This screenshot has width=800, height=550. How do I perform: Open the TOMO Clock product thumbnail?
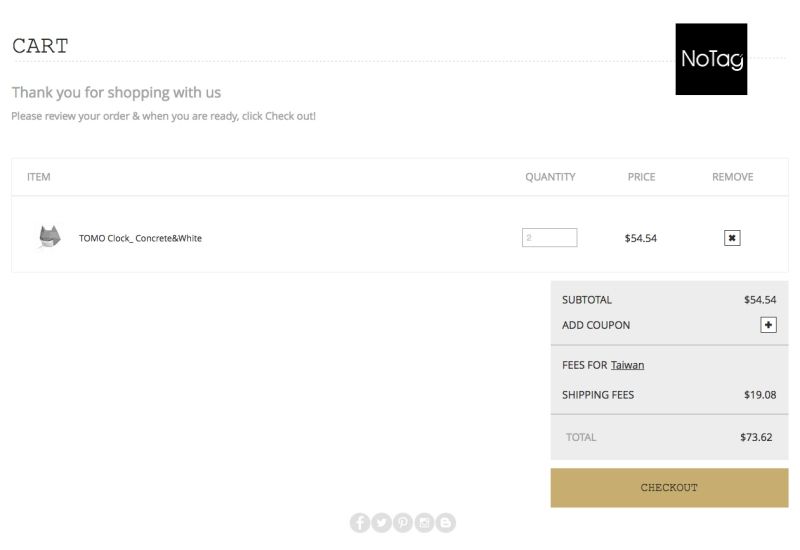[x=49, y=237]
